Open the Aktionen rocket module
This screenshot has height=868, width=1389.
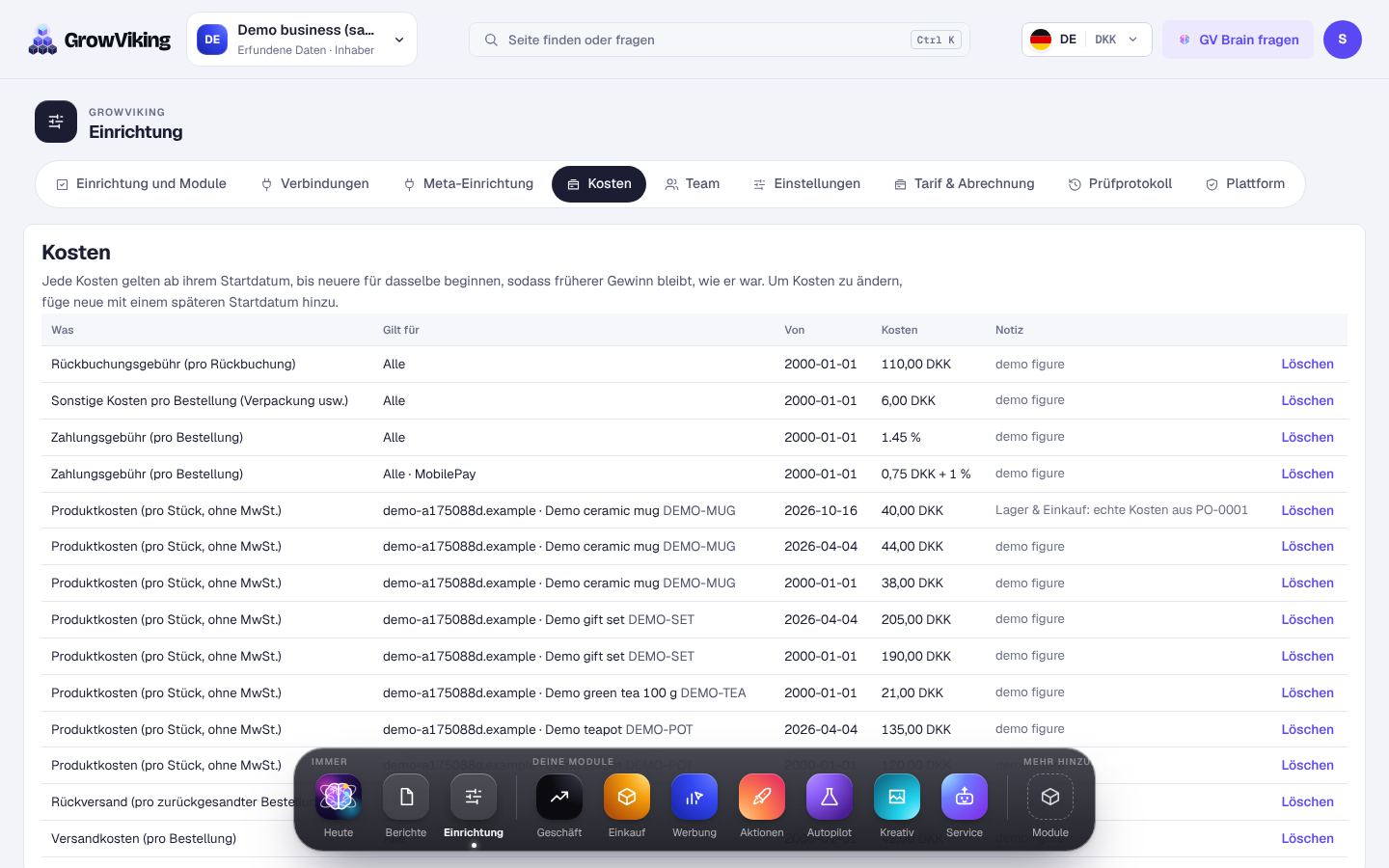click(762, 798)
